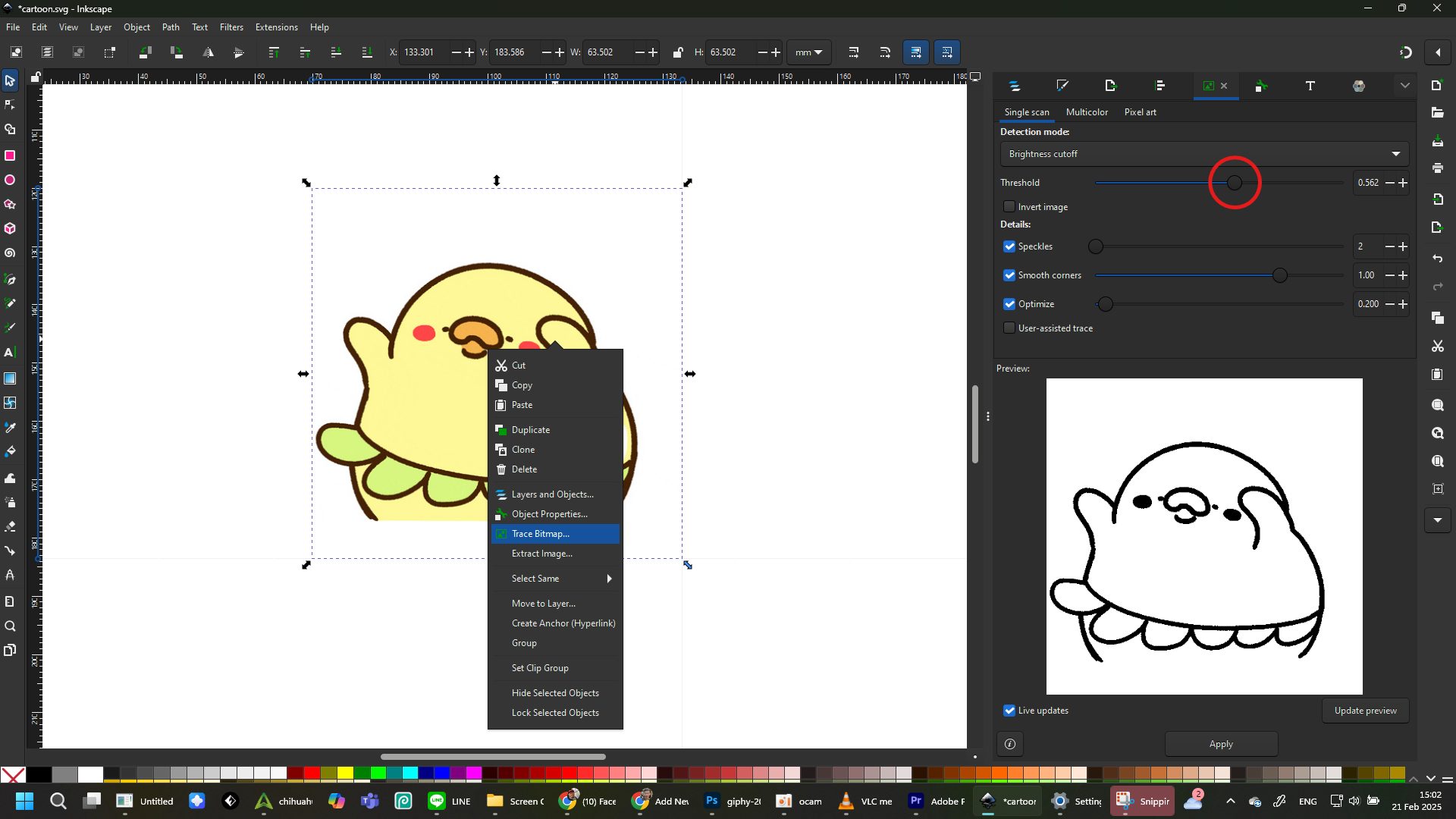
Task: Switch to Pixel art tab
Action: point(1140,112)
